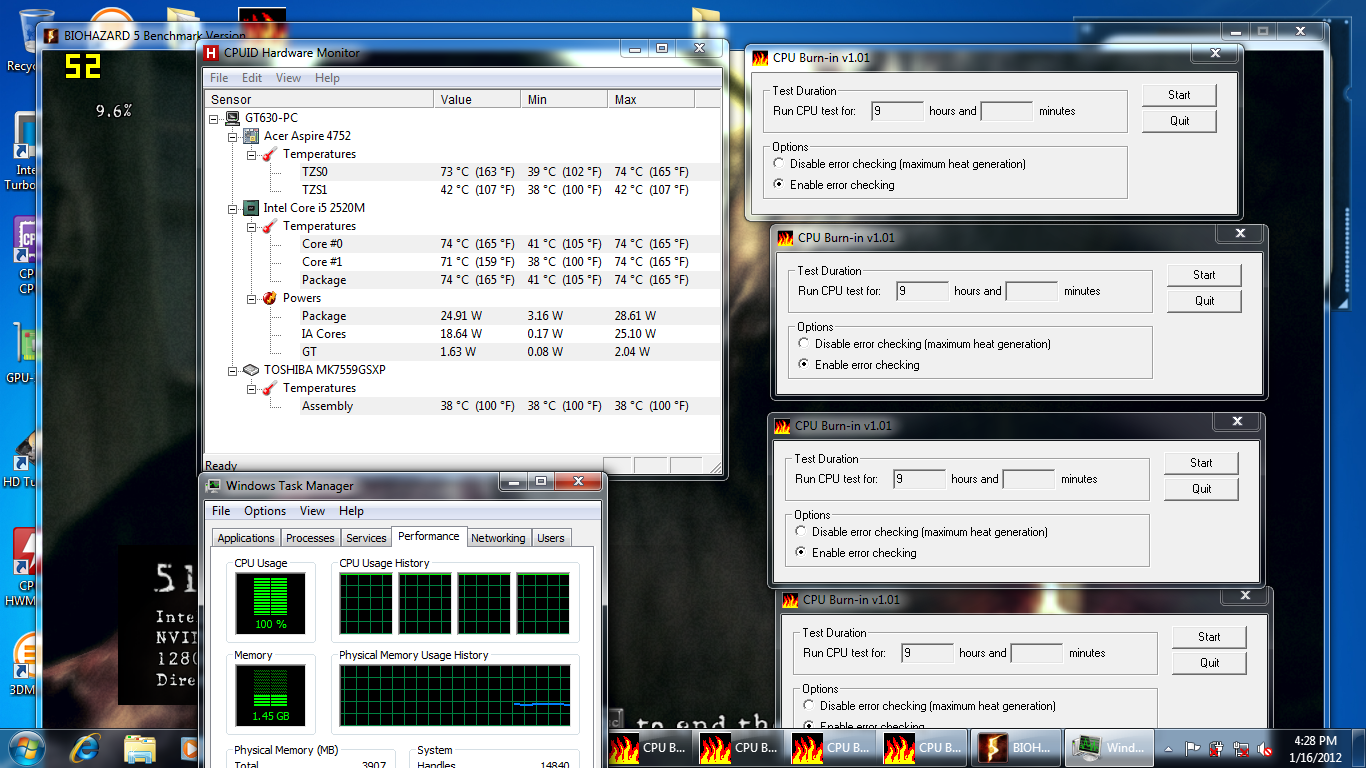Click Start in second CPU Burn-in window
Image resolution: width=1366 pixels, height=768 pixels.
(1204, 275)
